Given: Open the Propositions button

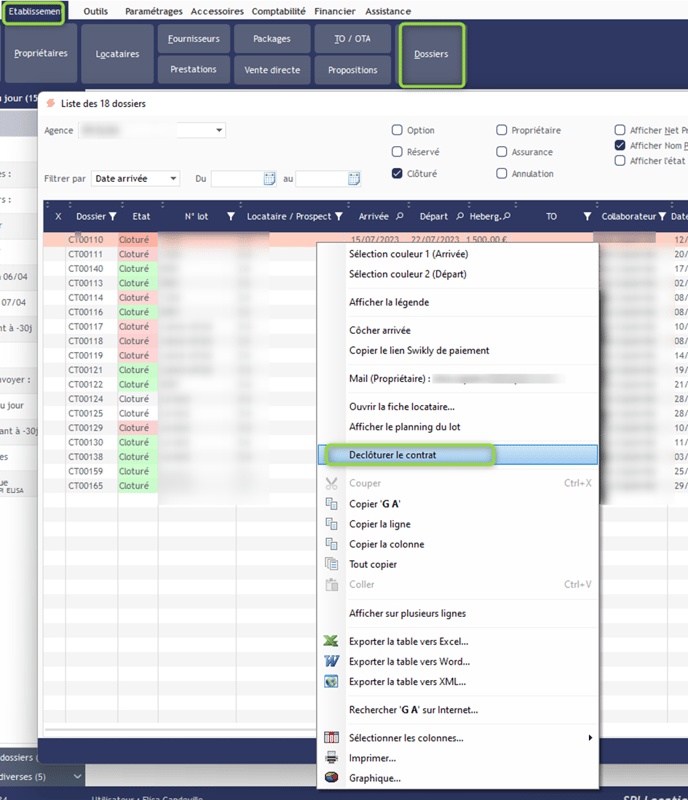Looking at the screenshot, I should point(353,70).
